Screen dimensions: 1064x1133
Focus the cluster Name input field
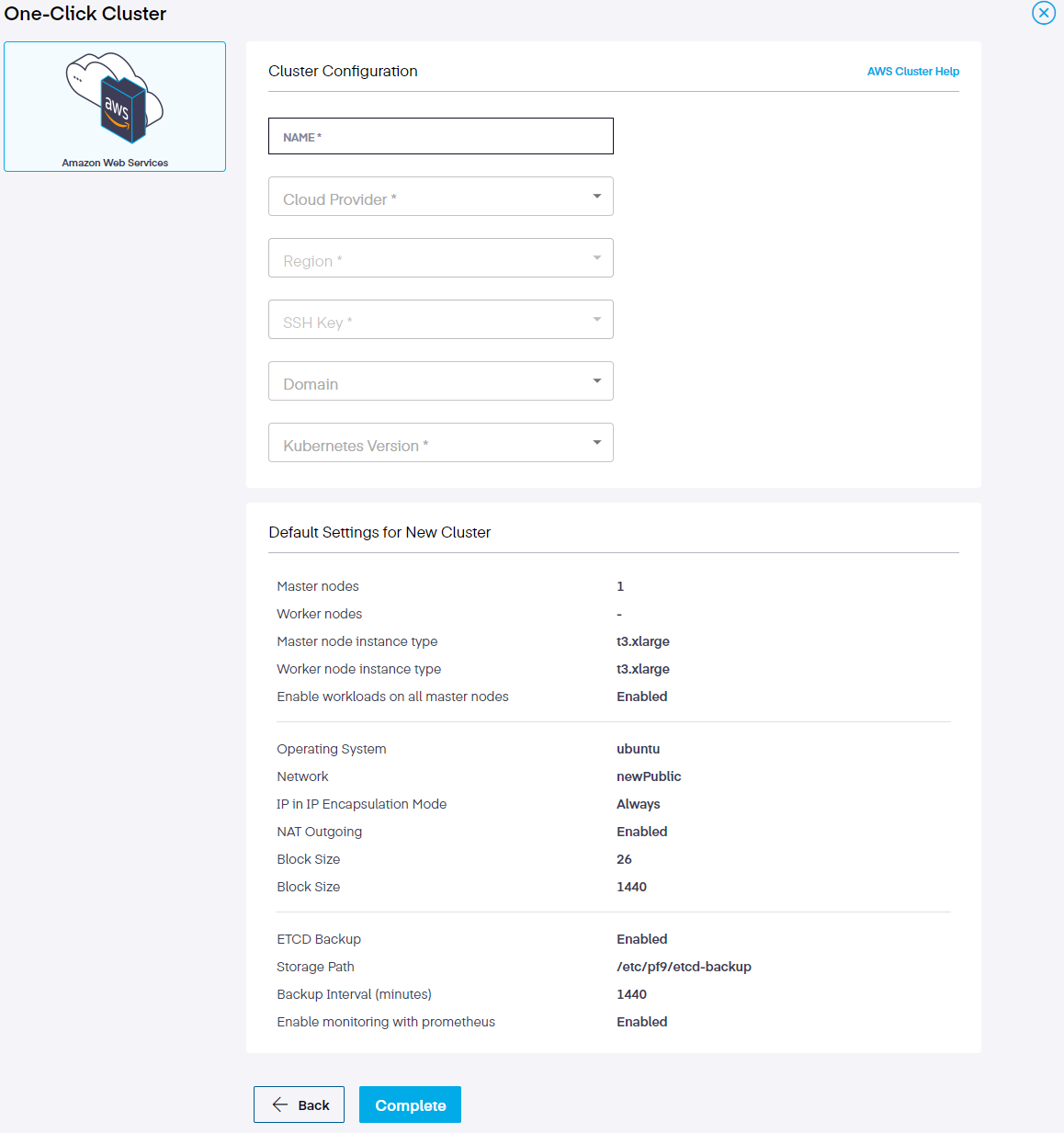[x=440, y=136]
